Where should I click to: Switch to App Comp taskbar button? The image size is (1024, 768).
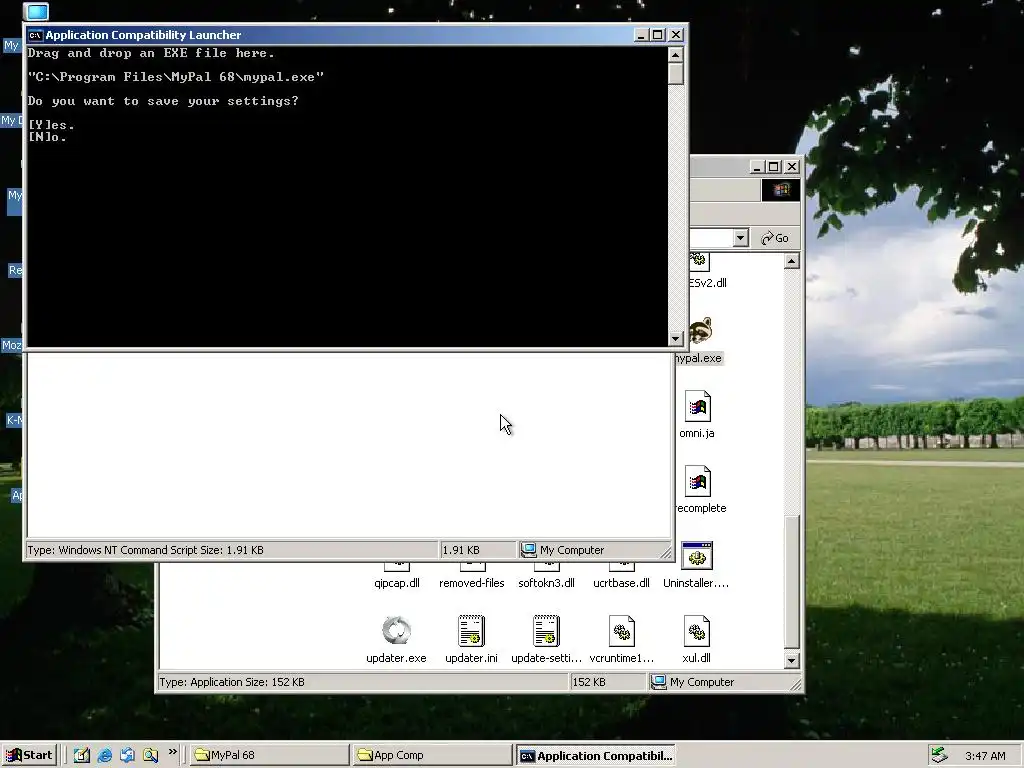coord(432,755)
